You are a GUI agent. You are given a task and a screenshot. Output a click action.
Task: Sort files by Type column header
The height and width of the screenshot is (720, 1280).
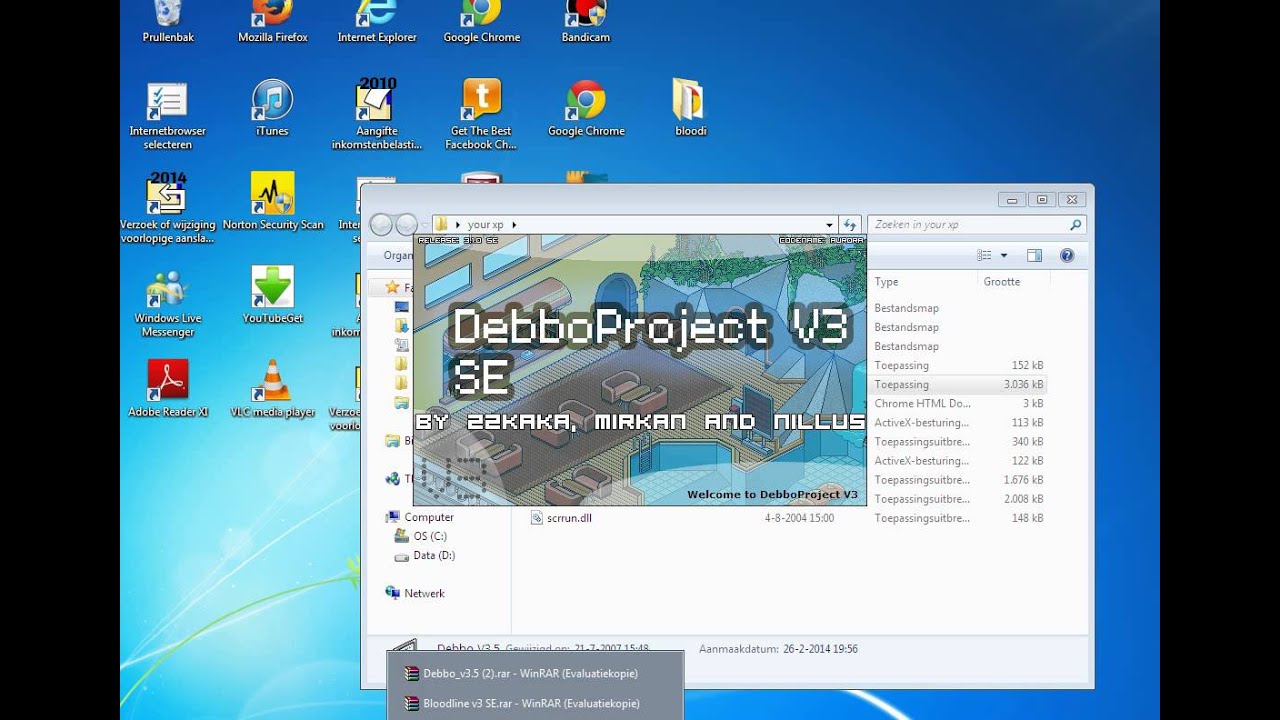[886, 282]
